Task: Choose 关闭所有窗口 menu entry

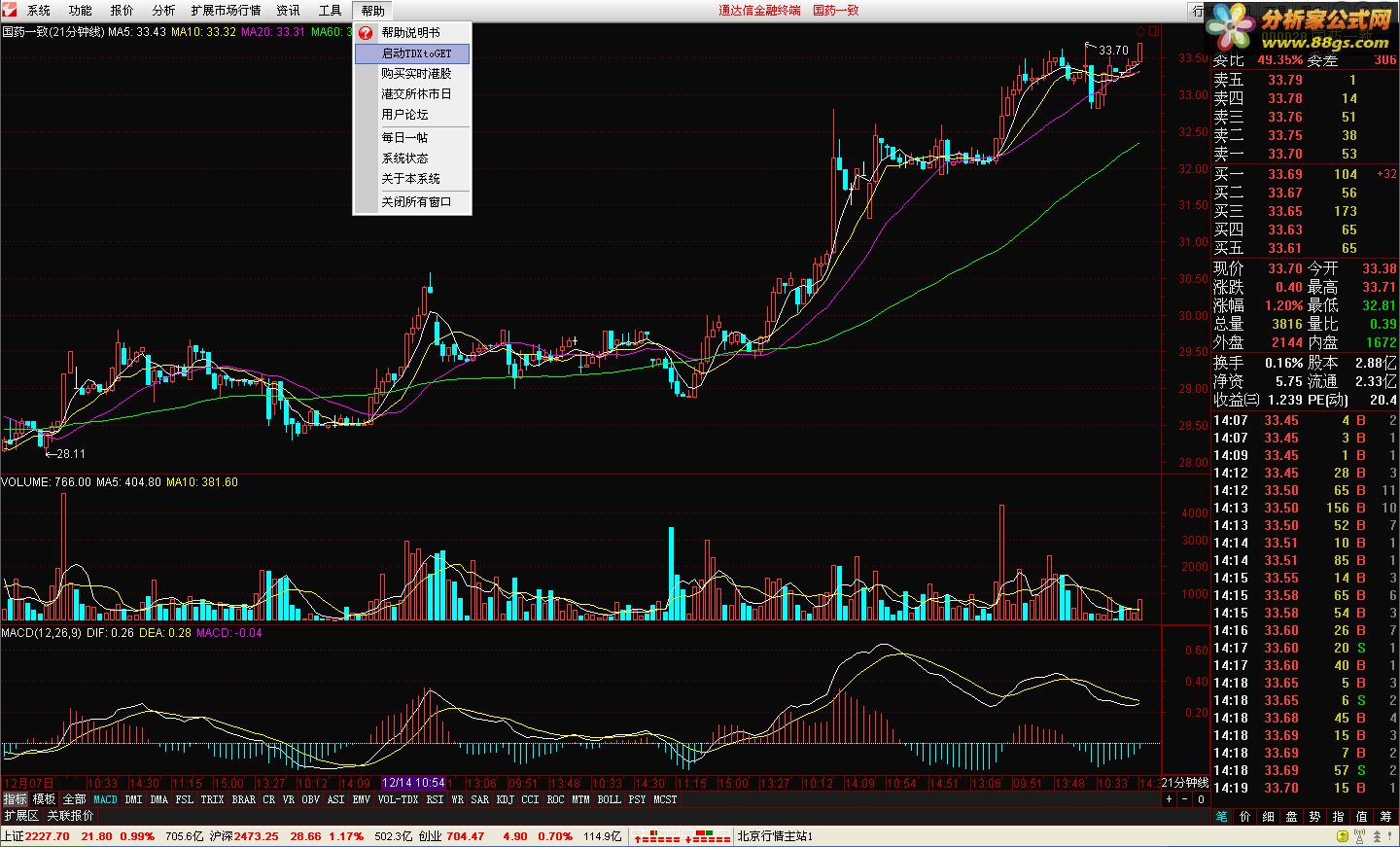Action: [412, 202]
